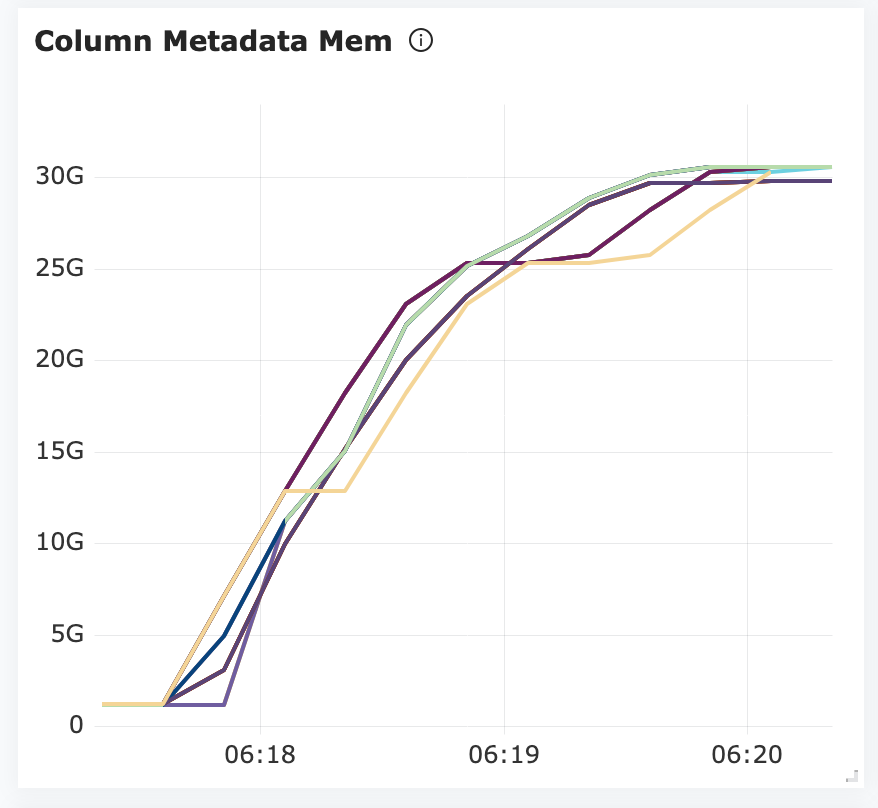Image resolution: width=878 pixels, height=808 pixels.
Task: Click the 5G y-axis label
Action: [x=64, y=635]
